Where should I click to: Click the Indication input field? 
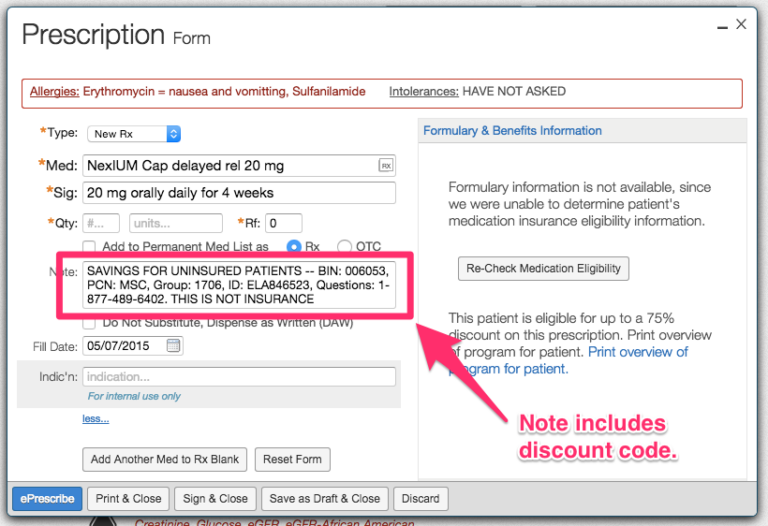[239, 377]
